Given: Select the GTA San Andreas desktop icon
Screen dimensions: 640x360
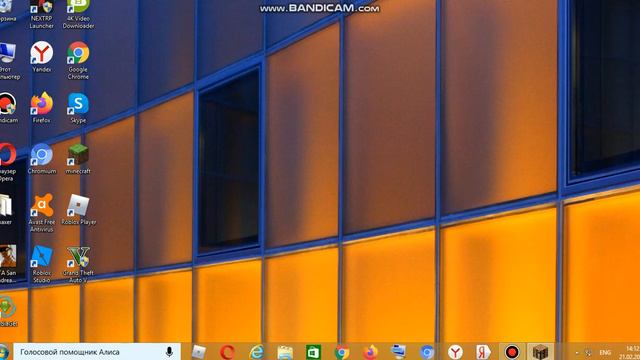Looking at the screenshot, I should pyautogui.click(x=8, y=264).
